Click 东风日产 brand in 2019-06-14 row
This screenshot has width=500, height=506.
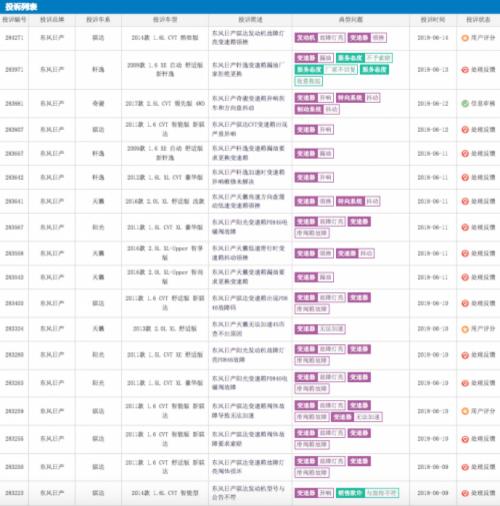click(x=52, y=38)
